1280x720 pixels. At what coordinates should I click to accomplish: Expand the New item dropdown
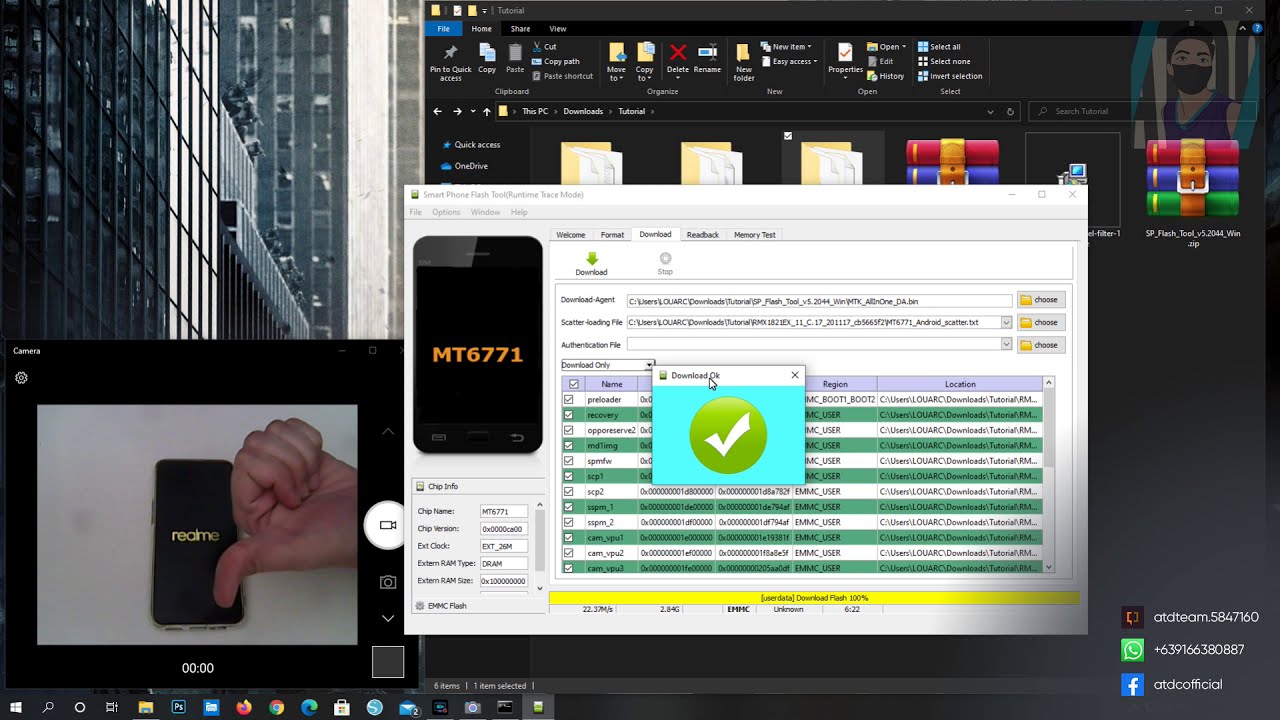[x=786, y=47]
